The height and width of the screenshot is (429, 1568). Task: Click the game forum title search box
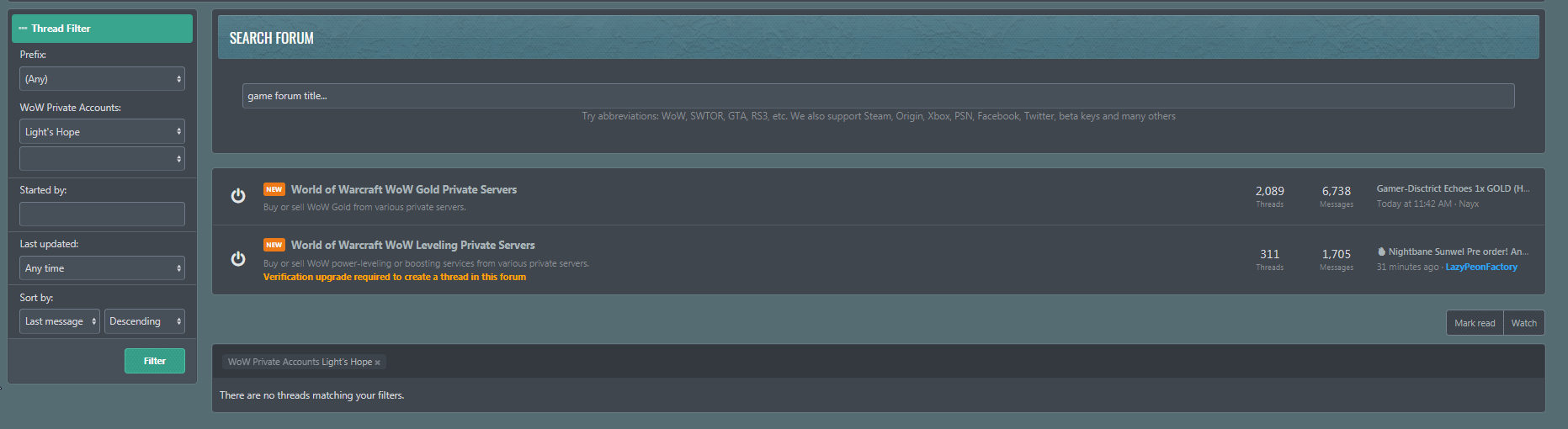point(878,96)
